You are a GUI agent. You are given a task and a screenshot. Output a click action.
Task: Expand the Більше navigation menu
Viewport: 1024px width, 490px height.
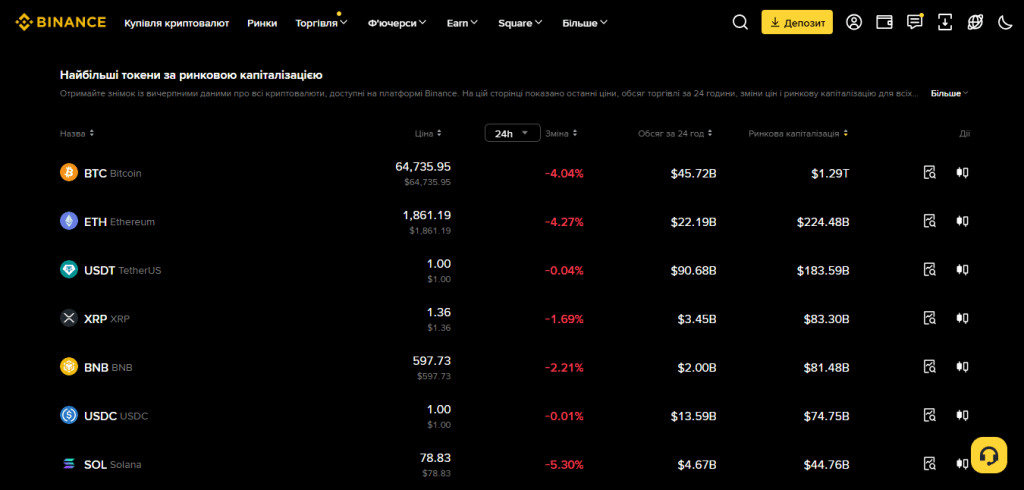[x=584, y=23]
